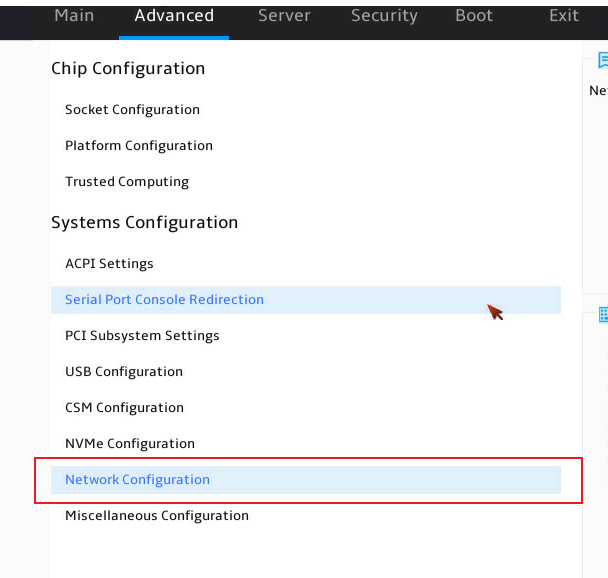Click the Chip Configuration heading

pos(128,69)
